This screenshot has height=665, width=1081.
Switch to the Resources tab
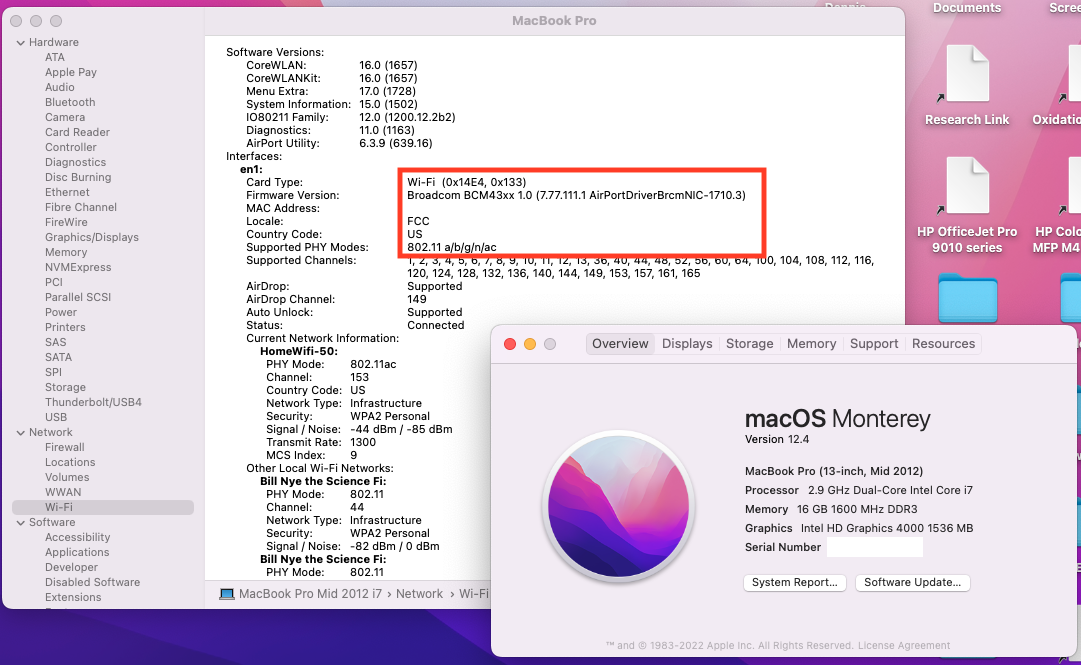coord(943,344)
